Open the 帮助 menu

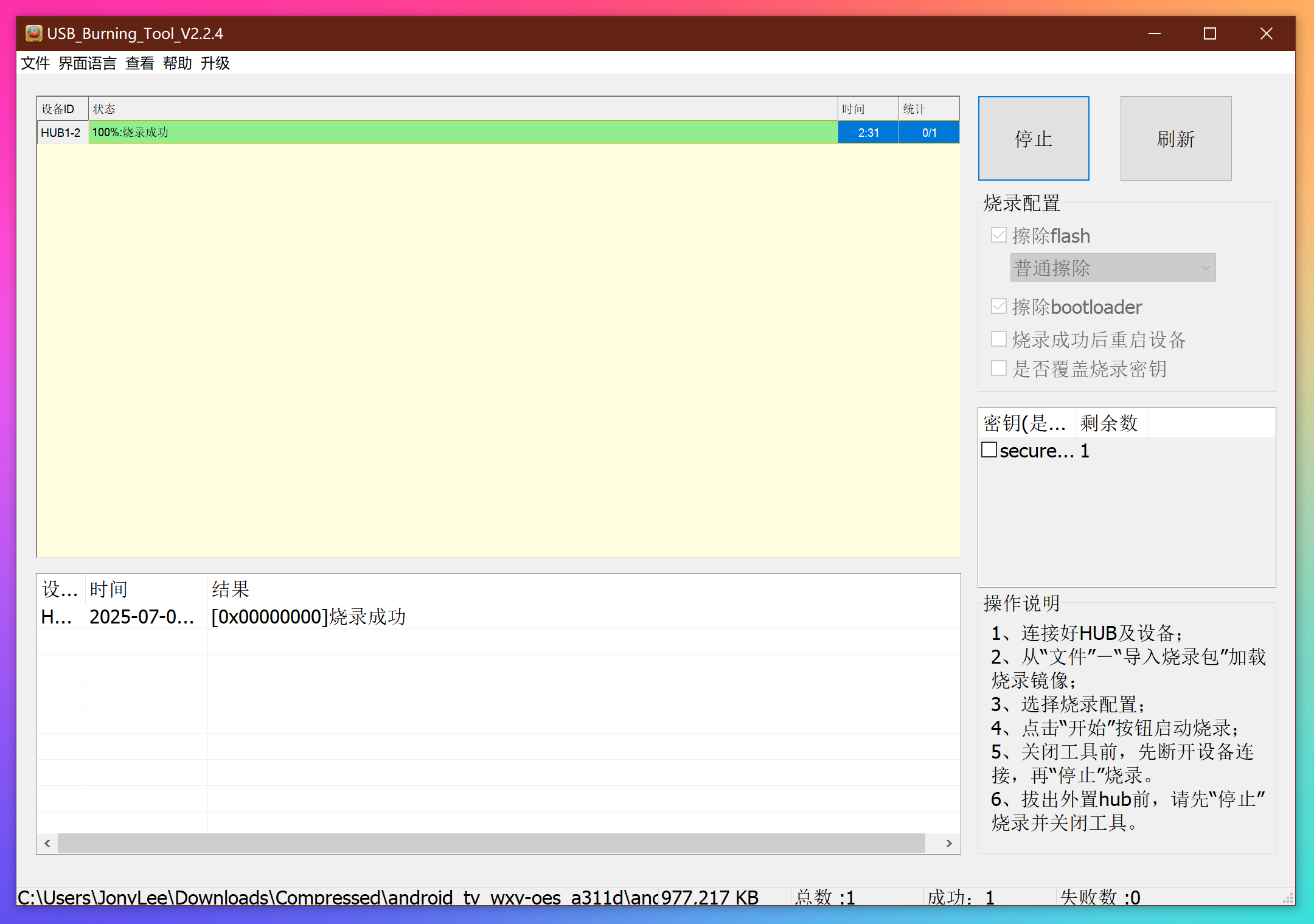tap(177, 63)
